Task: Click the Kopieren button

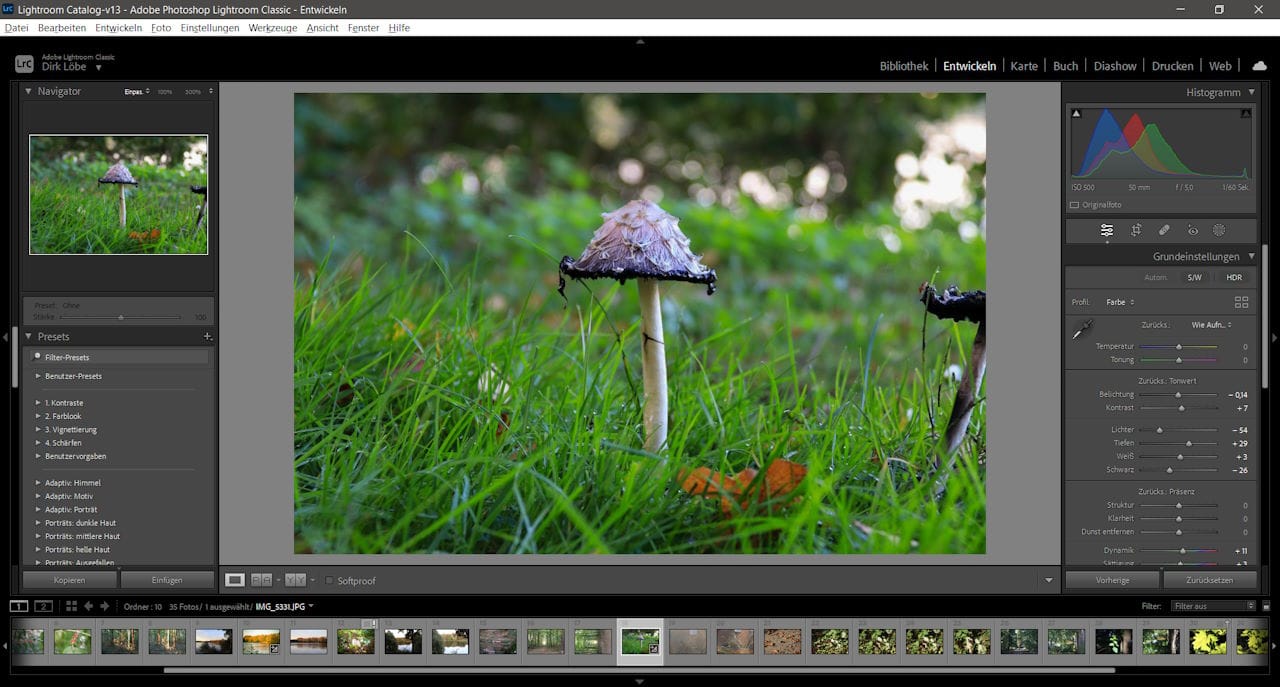Action: [x=68, y=580]
